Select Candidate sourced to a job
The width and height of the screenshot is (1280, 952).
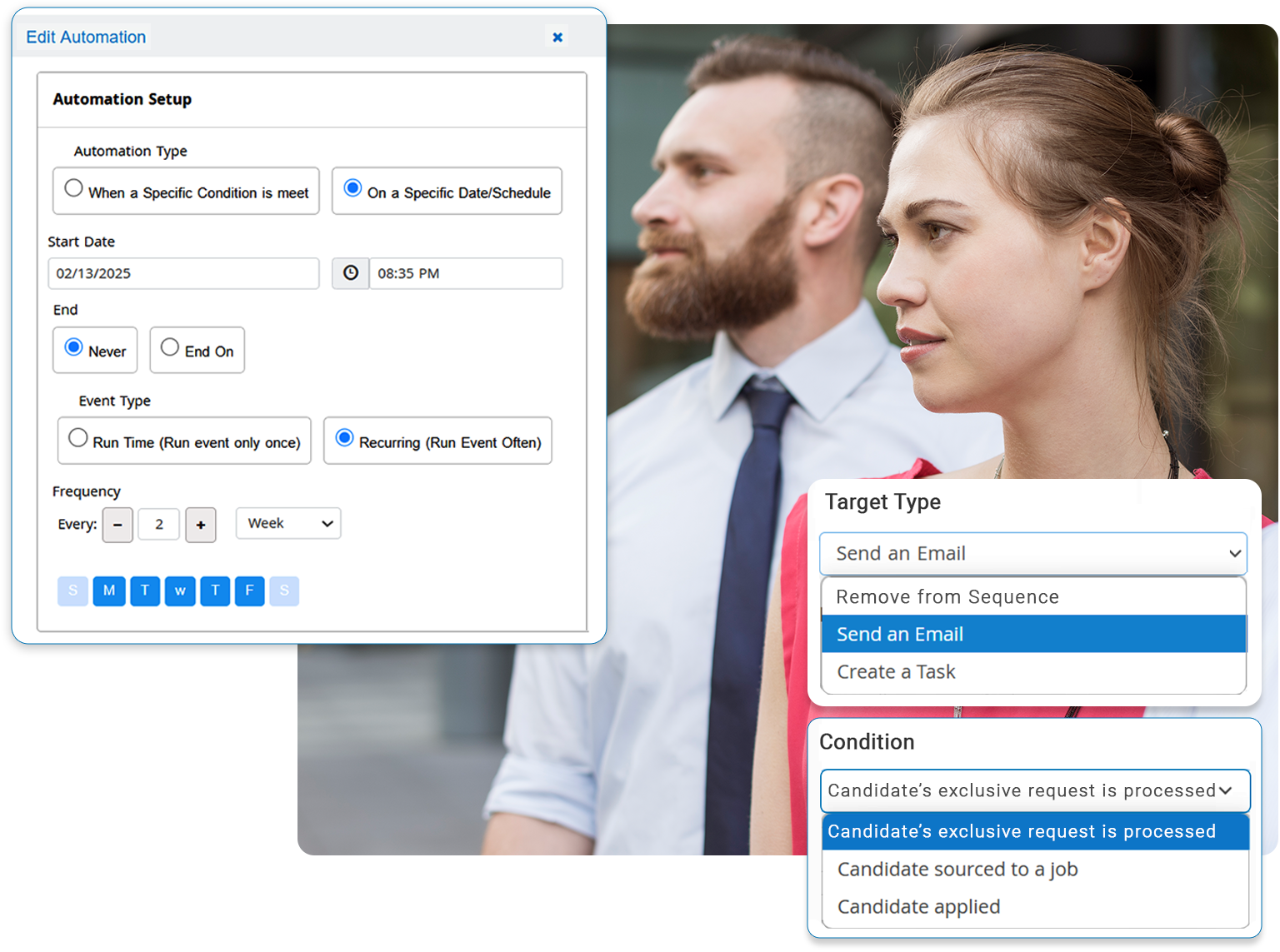coord(957,869)
